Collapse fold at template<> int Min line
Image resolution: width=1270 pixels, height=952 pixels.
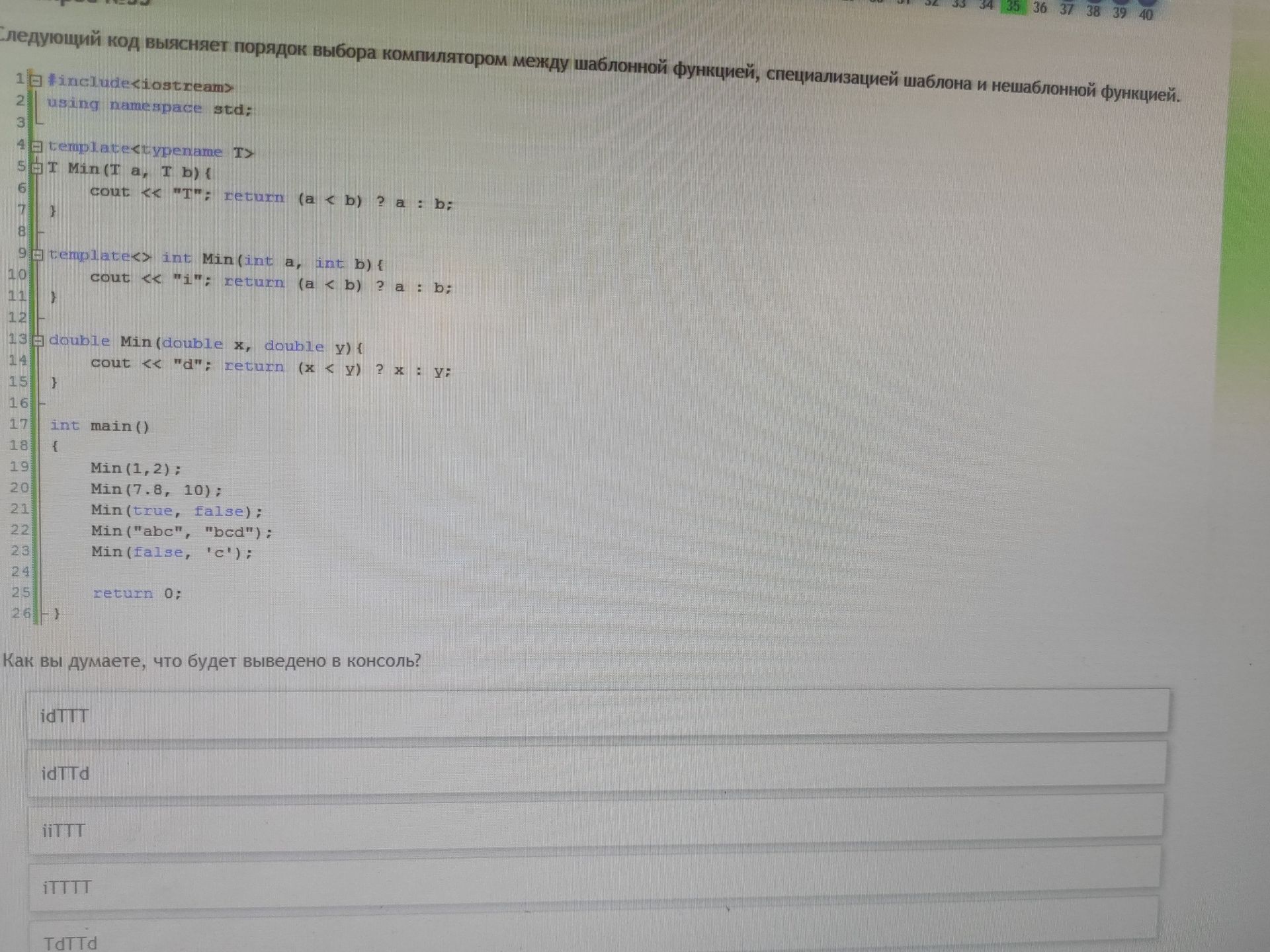[x=38, y=255]
